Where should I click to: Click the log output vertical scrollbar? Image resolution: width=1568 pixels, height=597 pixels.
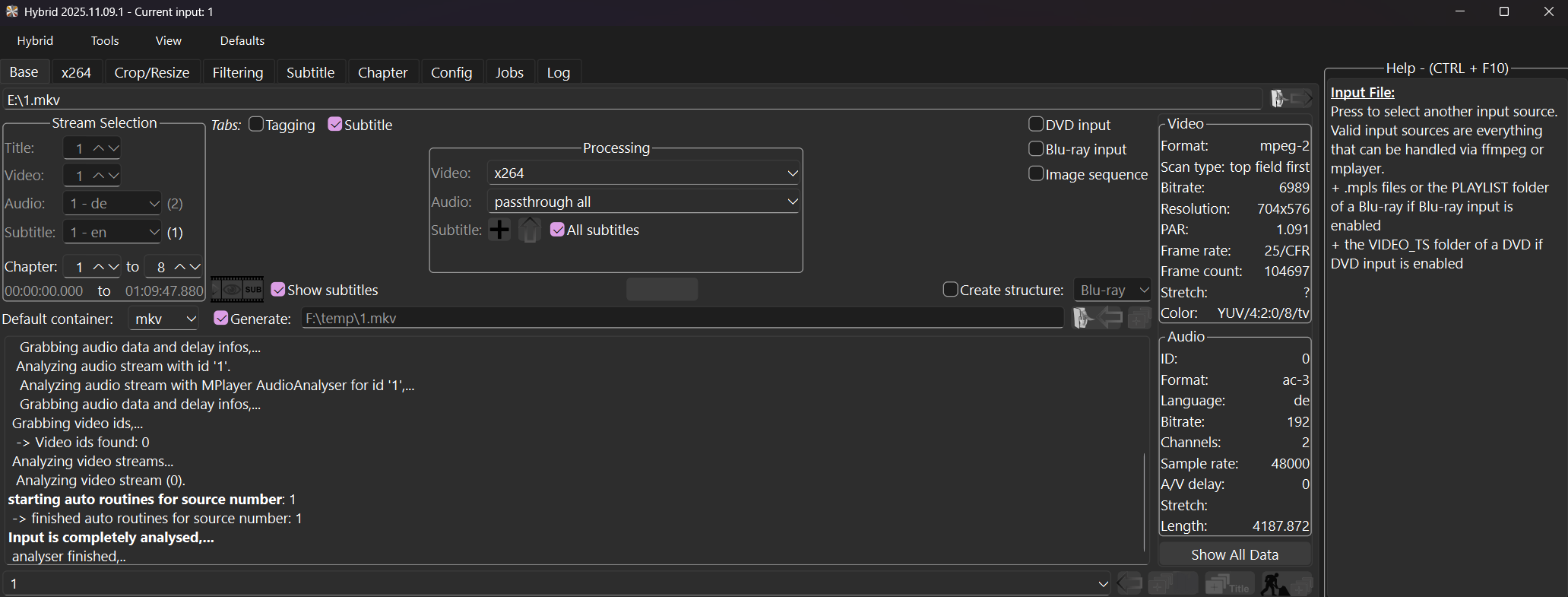[1144, 502]
